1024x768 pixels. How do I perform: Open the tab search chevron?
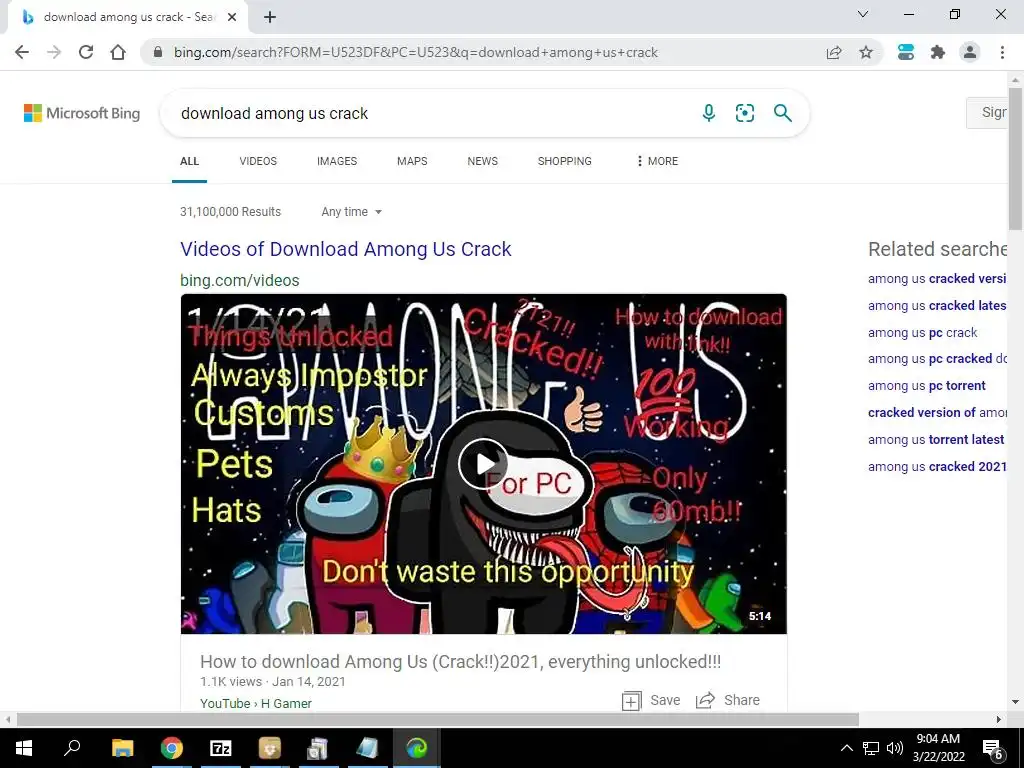tap(863, 14)
